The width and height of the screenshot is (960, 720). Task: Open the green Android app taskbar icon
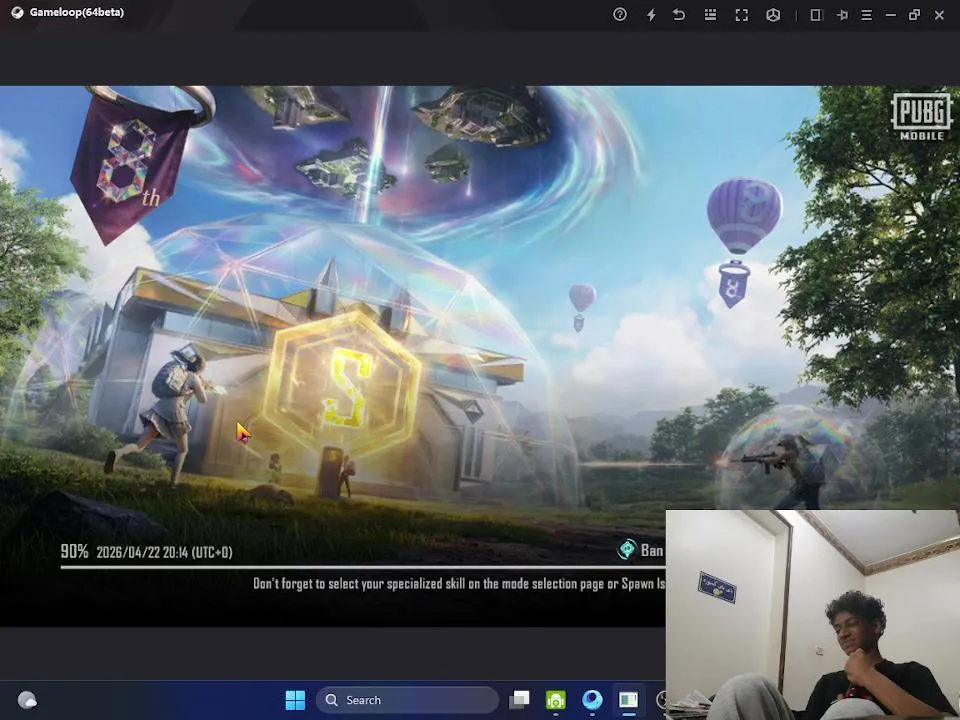click(555, 700)
